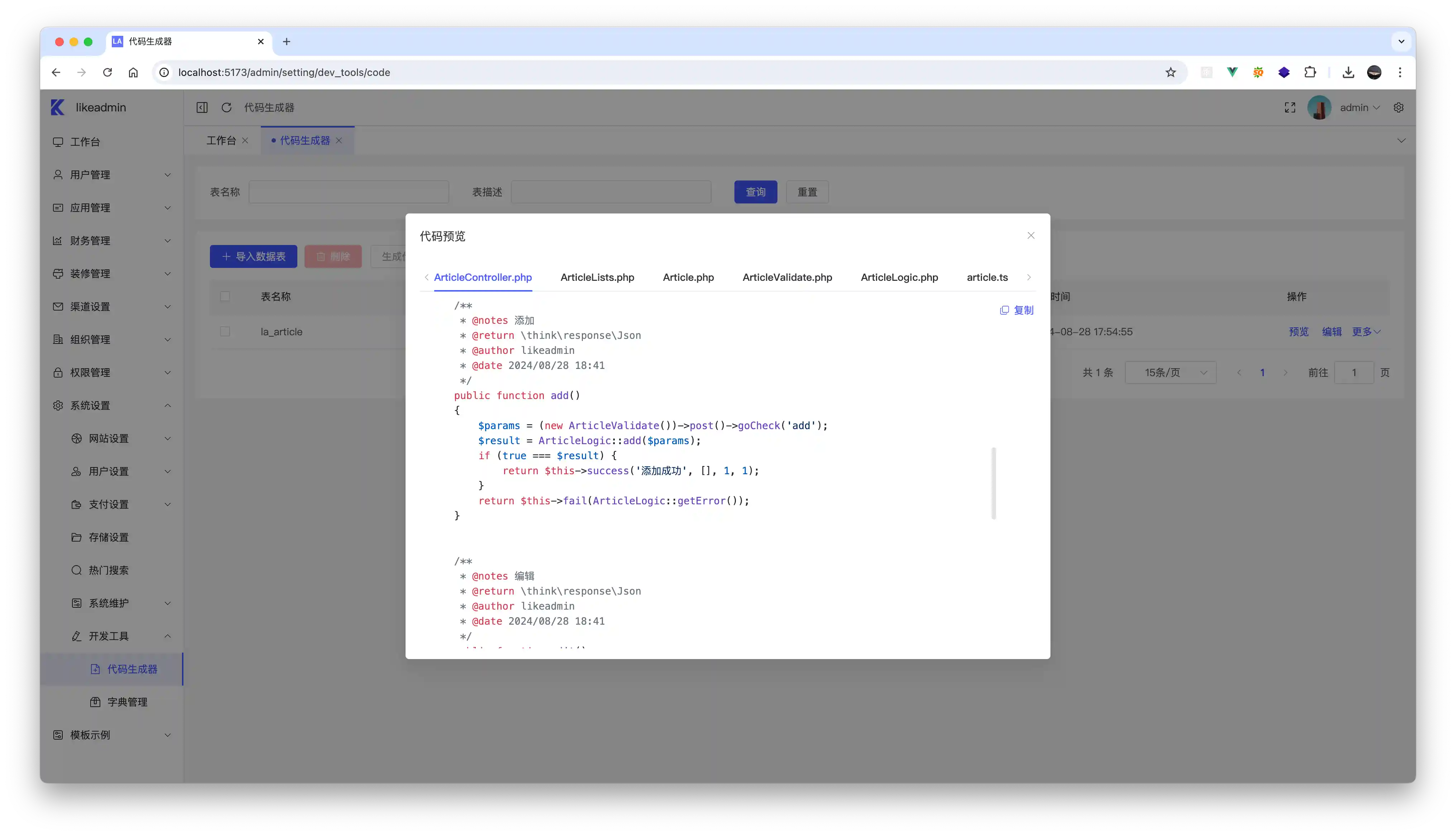Click the 查询 search button
Image resolution: width=1456 pixels, height=836 pixels.
755,192
